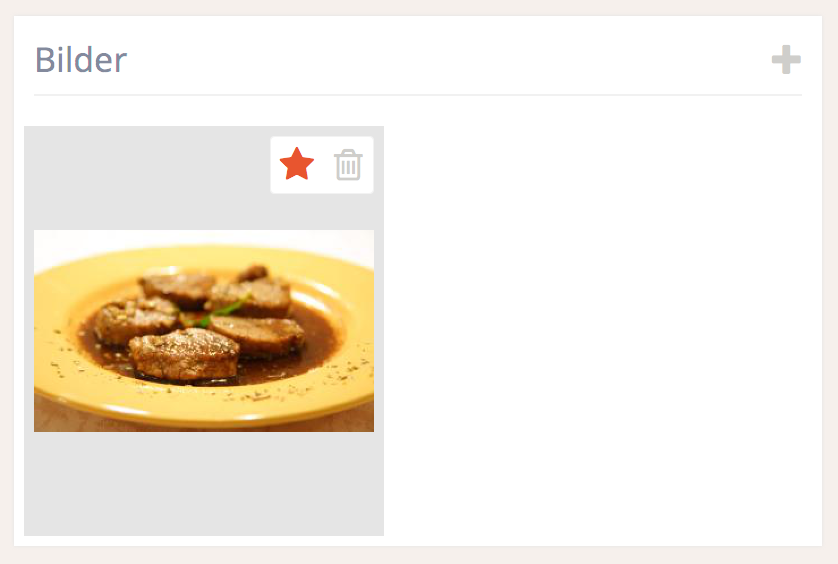Select the yellow plate food image
Image resolution: width=838 pixels, height=564 pixels.
coord(204,331)
